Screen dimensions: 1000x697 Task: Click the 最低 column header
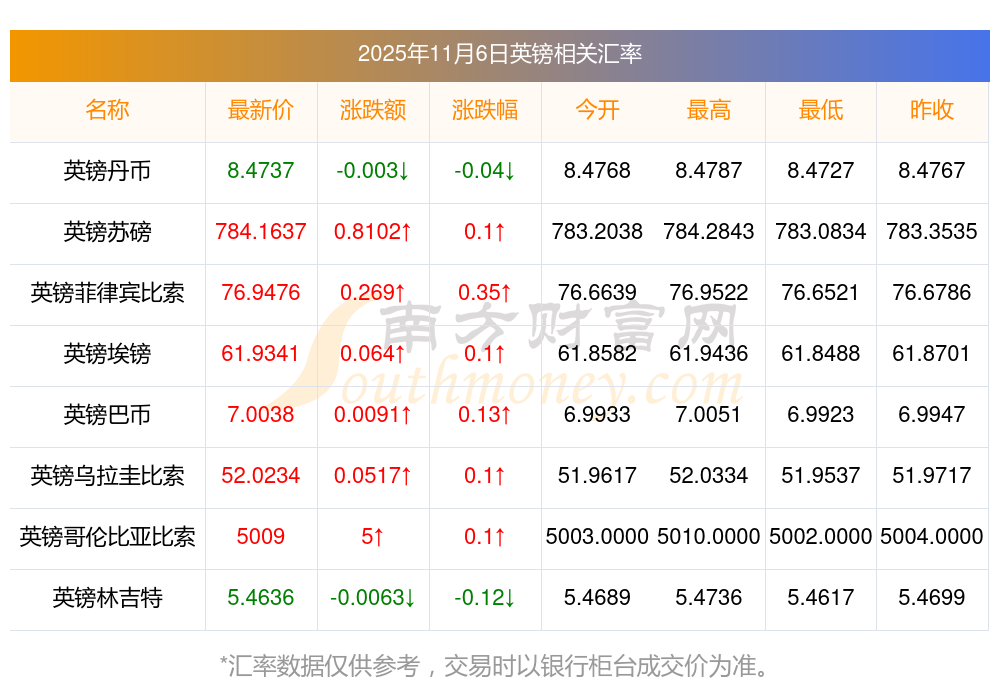(x=820, y=110)
